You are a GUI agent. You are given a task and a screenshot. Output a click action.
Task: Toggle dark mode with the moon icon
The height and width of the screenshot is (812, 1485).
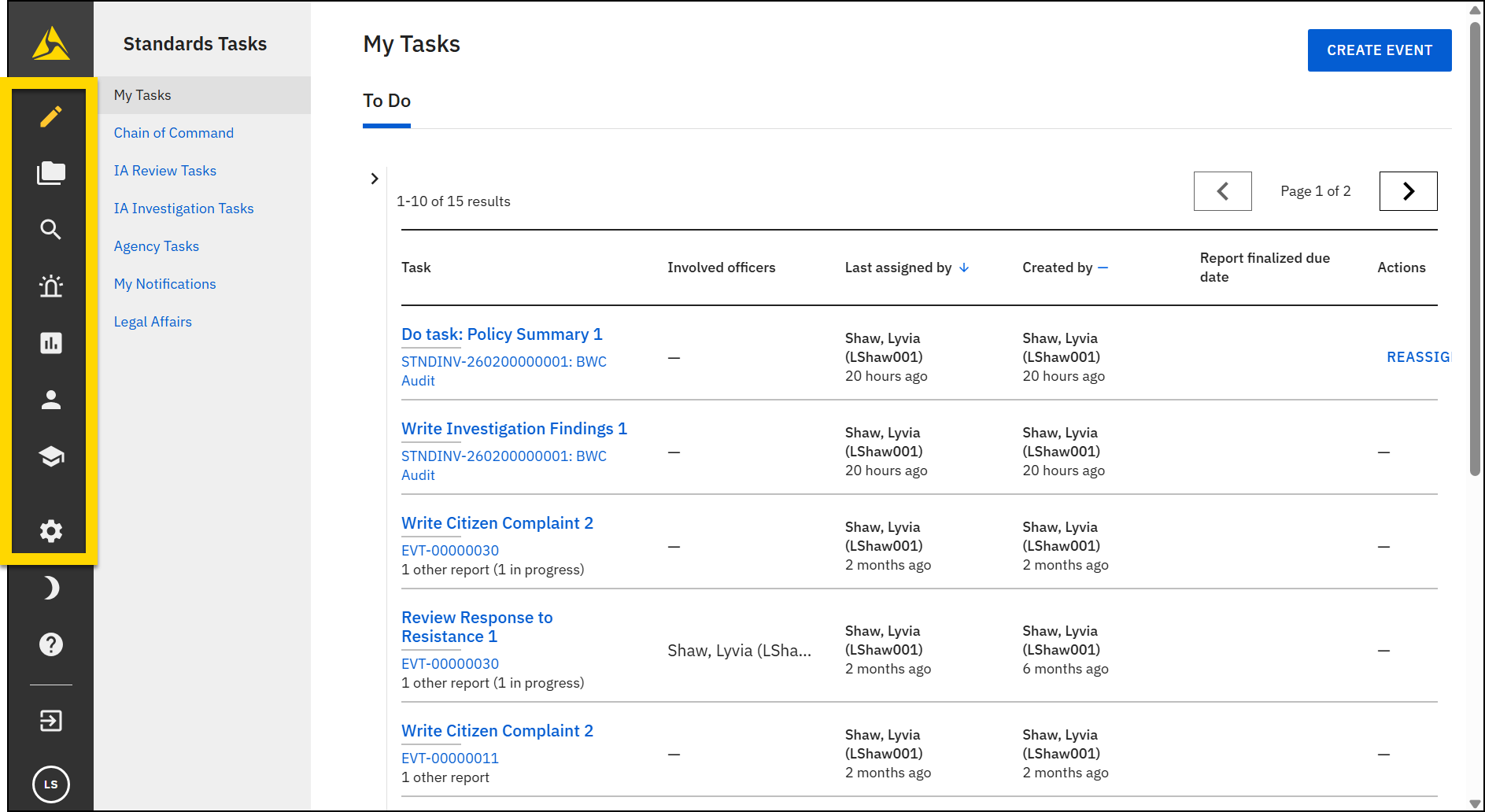pyautogui.click(x=51, y=588)
